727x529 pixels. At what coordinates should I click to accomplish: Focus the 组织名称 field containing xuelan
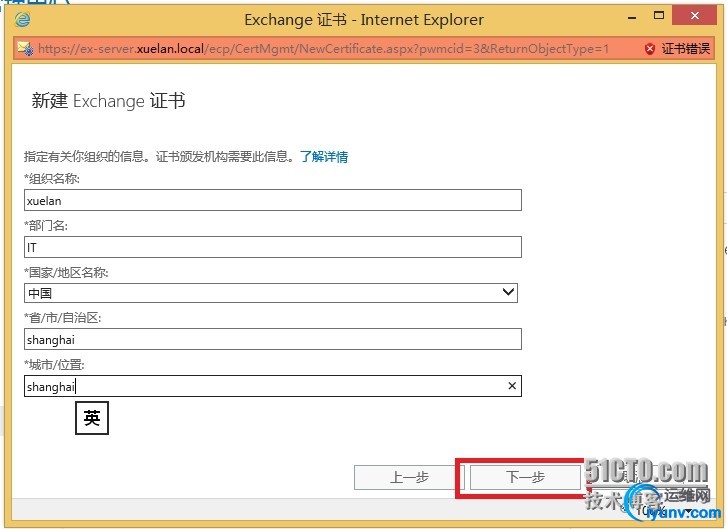(273, 200)
